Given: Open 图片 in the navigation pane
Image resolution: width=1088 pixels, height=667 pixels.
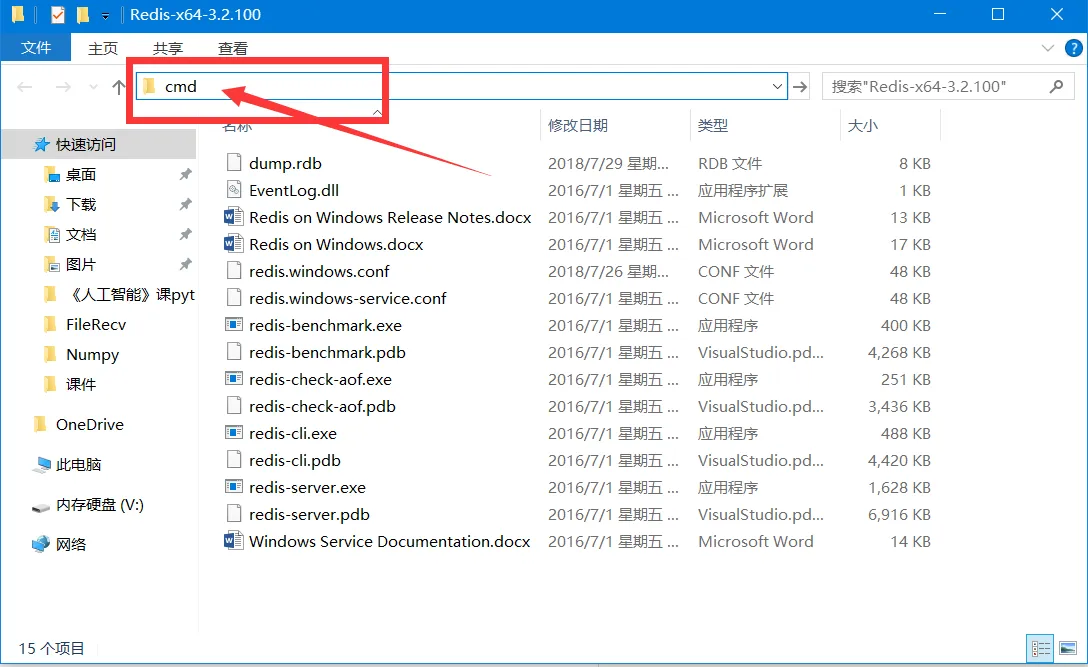Looking at the screenshot, I should pos(81,264).
